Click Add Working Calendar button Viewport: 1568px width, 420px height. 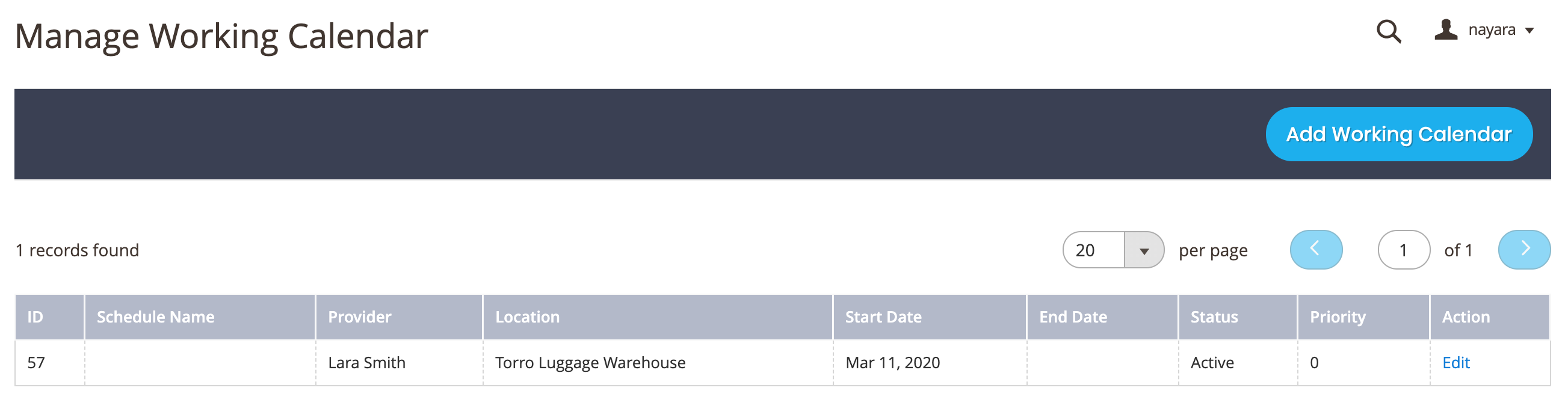pos(1399,134)
